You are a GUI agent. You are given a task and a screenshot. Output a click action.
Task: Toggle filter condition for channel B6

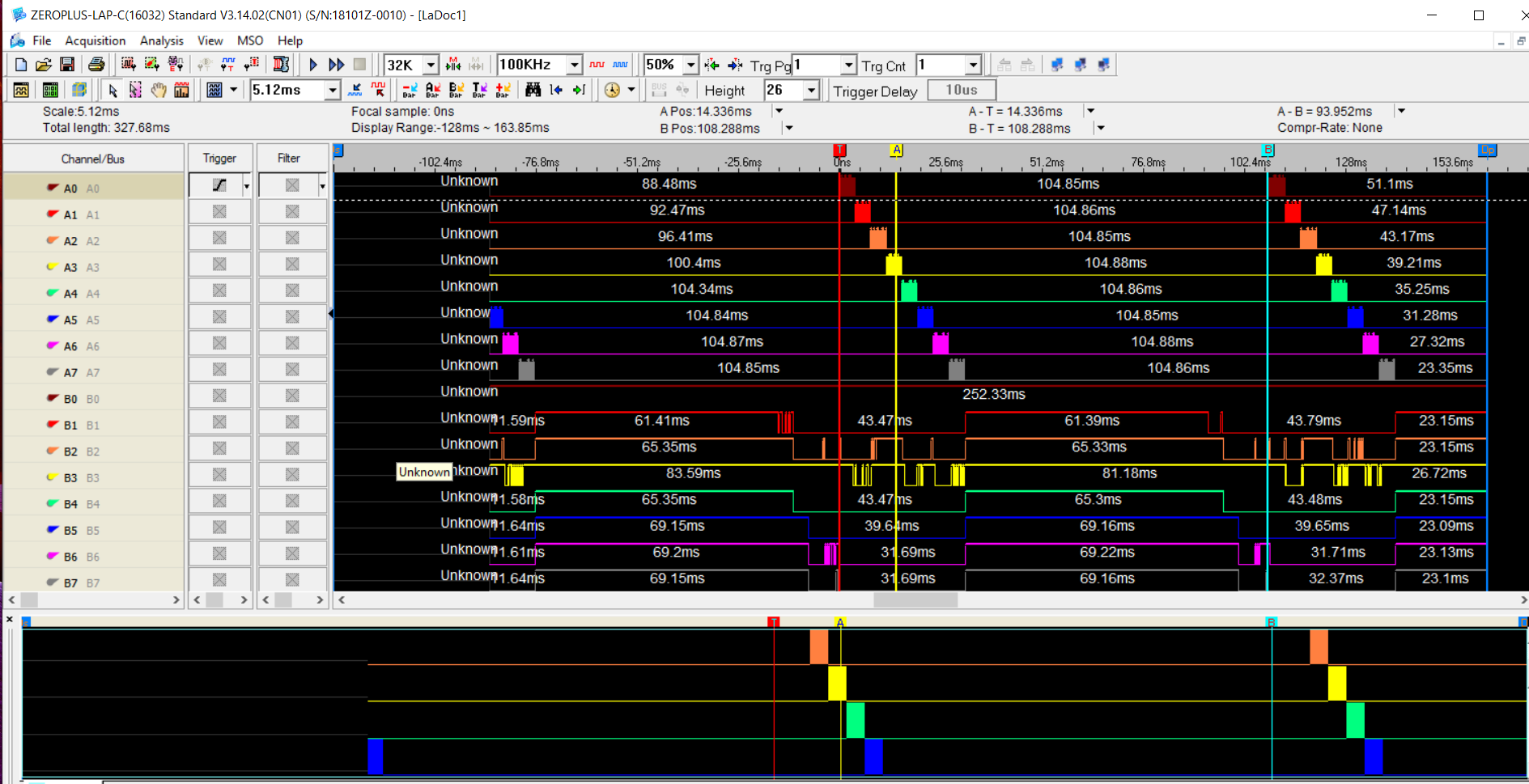pos(292,553)
